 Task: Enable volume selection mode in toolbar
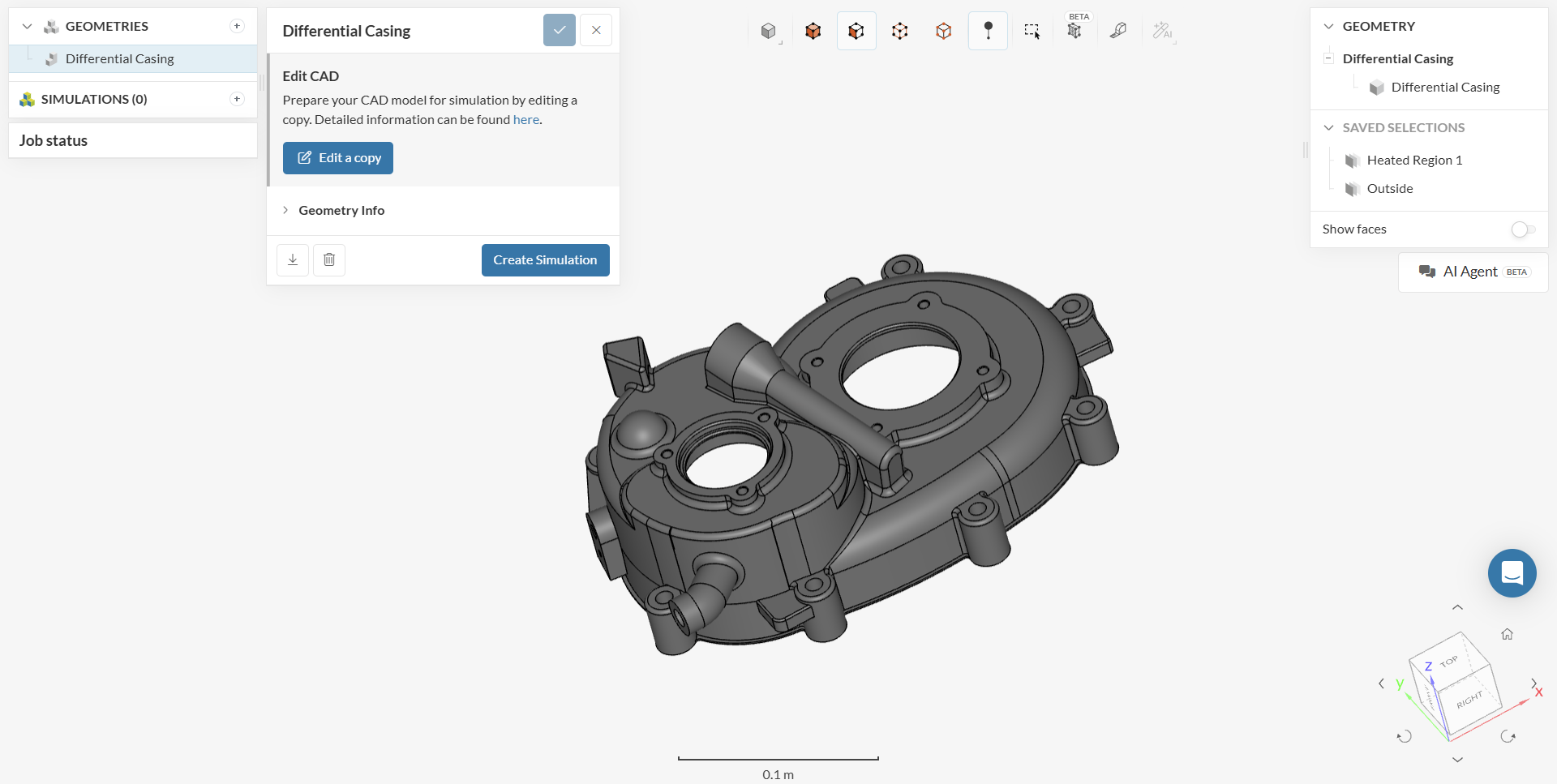[813, 31]
